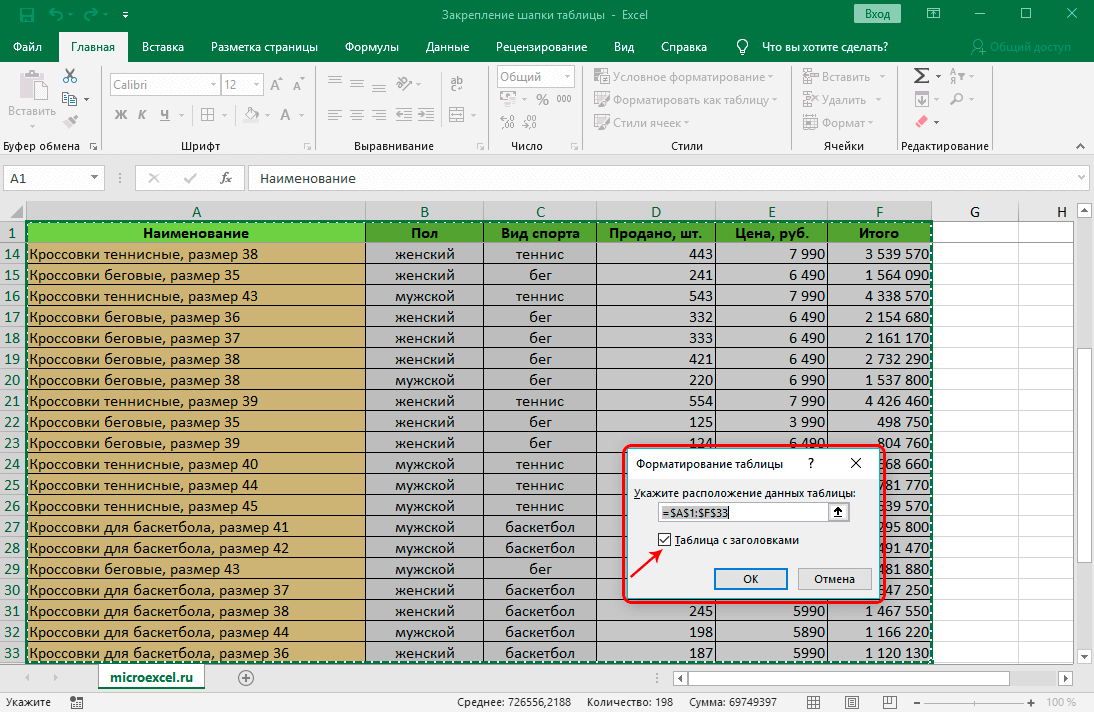The width and height of the screenshot is (1094, 712).
Task: Click the AutoSum sigma icon
Action: click(x=921, y=77)
